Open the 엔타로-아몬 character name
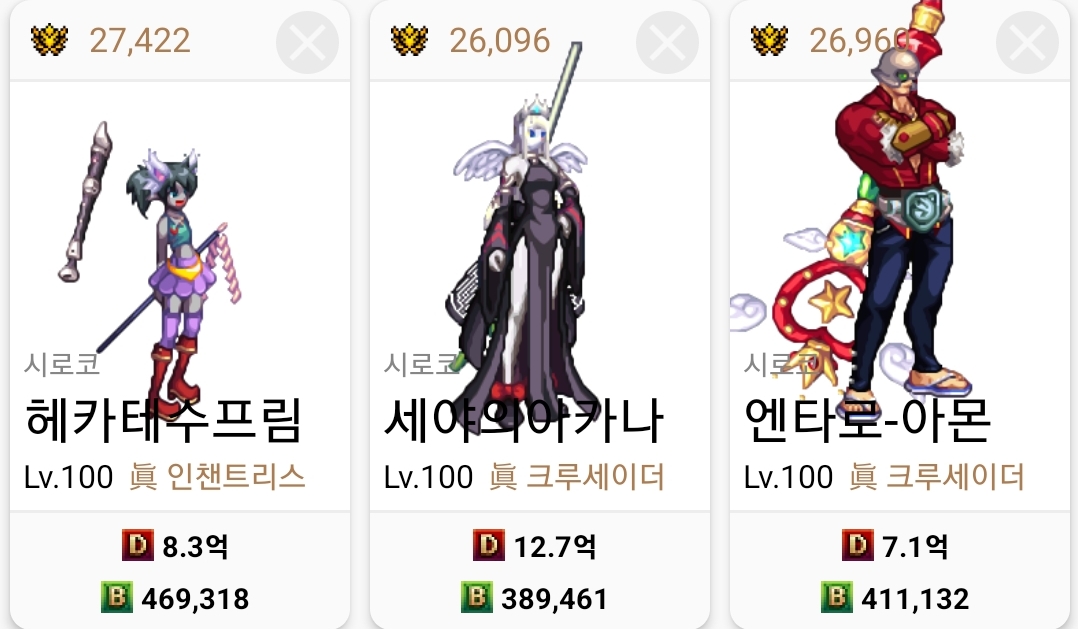This screenshot has width=1078, height=629. point(867,420)
